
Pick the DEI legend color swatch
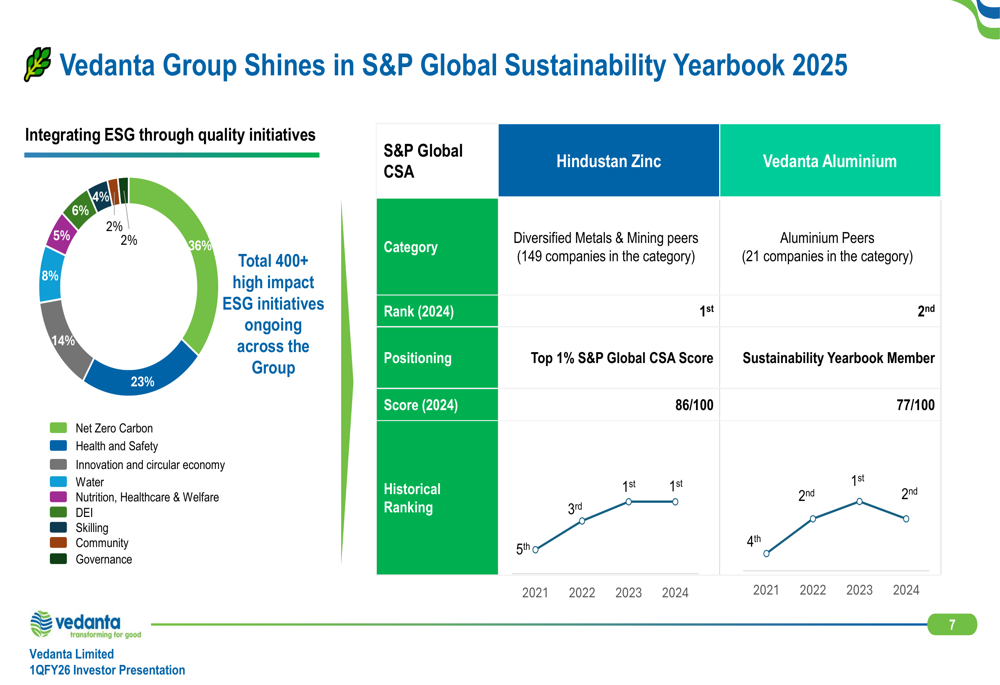(58, 512)
